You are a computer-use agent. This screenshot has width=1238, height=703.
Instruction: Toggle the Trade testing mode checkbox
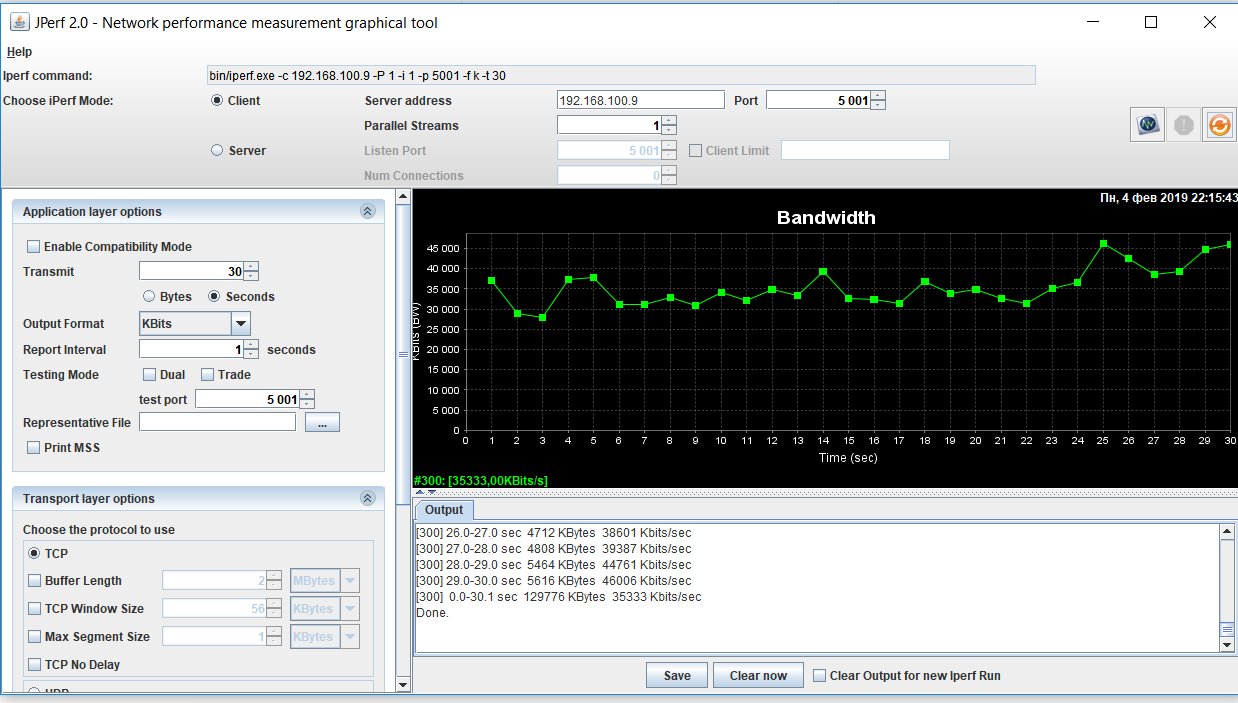coord(208,375)
